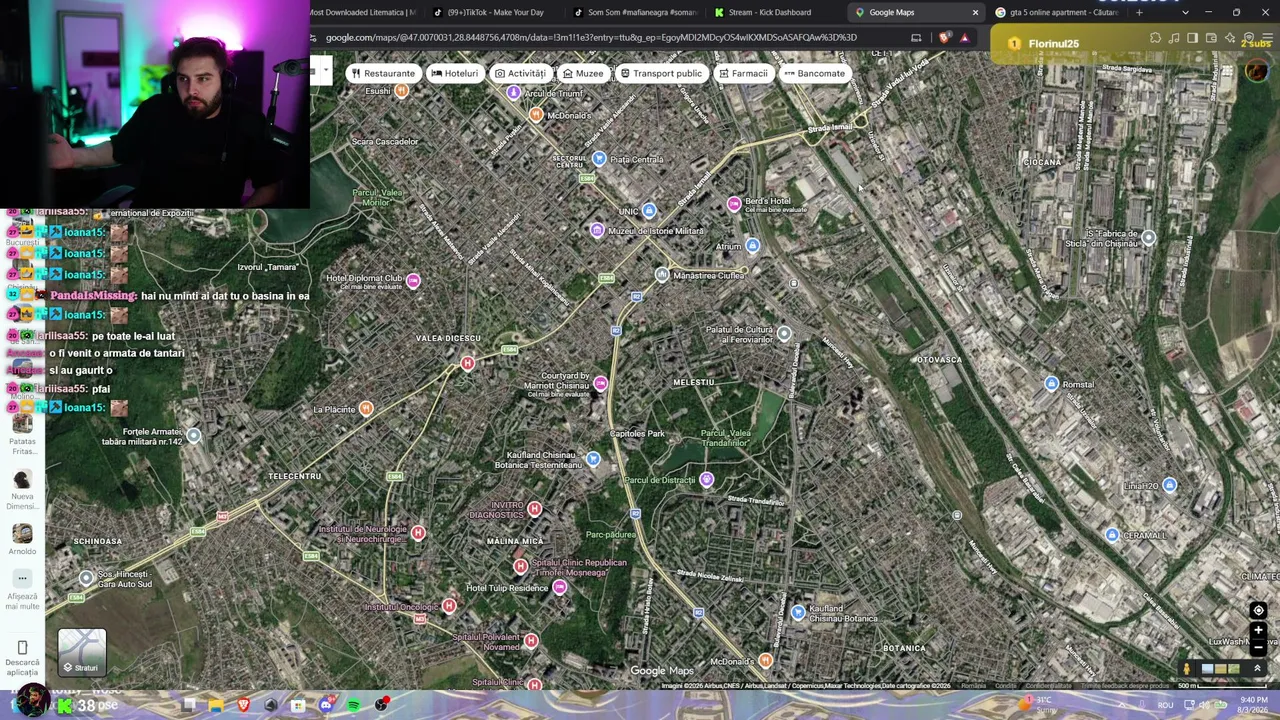1280x720 pixels.
Task: Open File Explorer from the taskbar
Action: pos(216,705)
